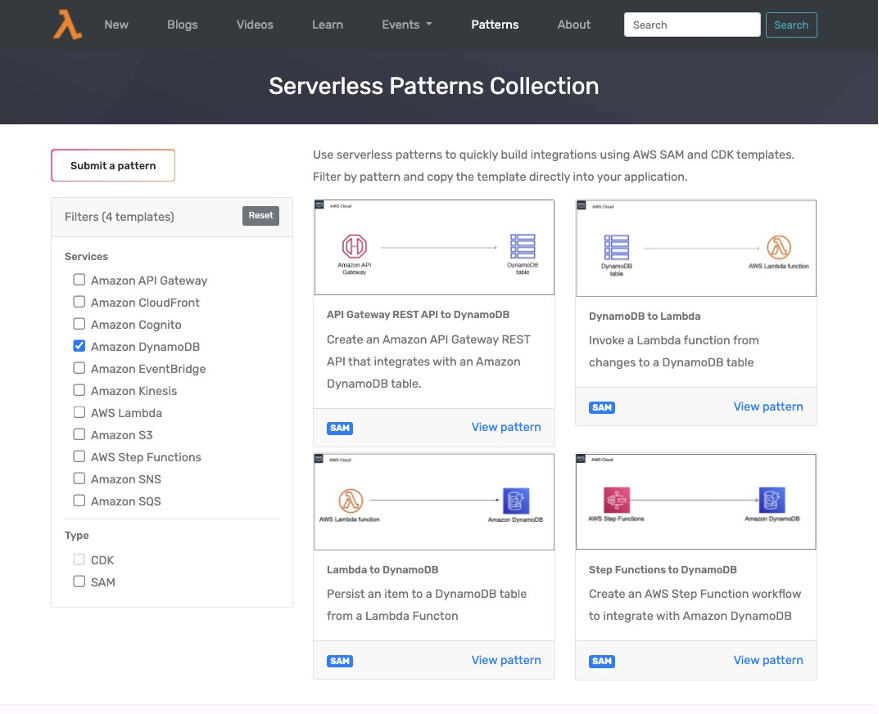Open the New nav item

click(116, 25)
